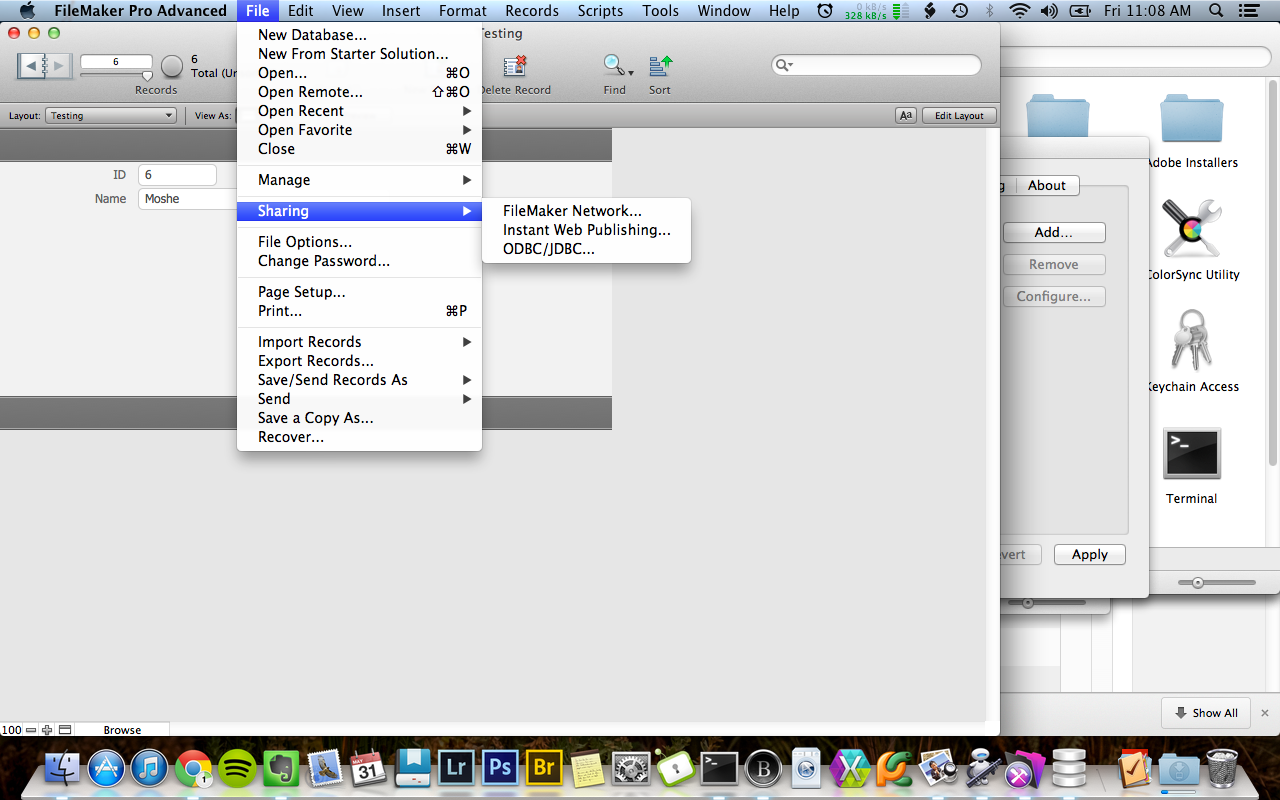Launch App Store from the Dock
The width and height of the screenshot is (1280, 800).
(x=106, y=768)
